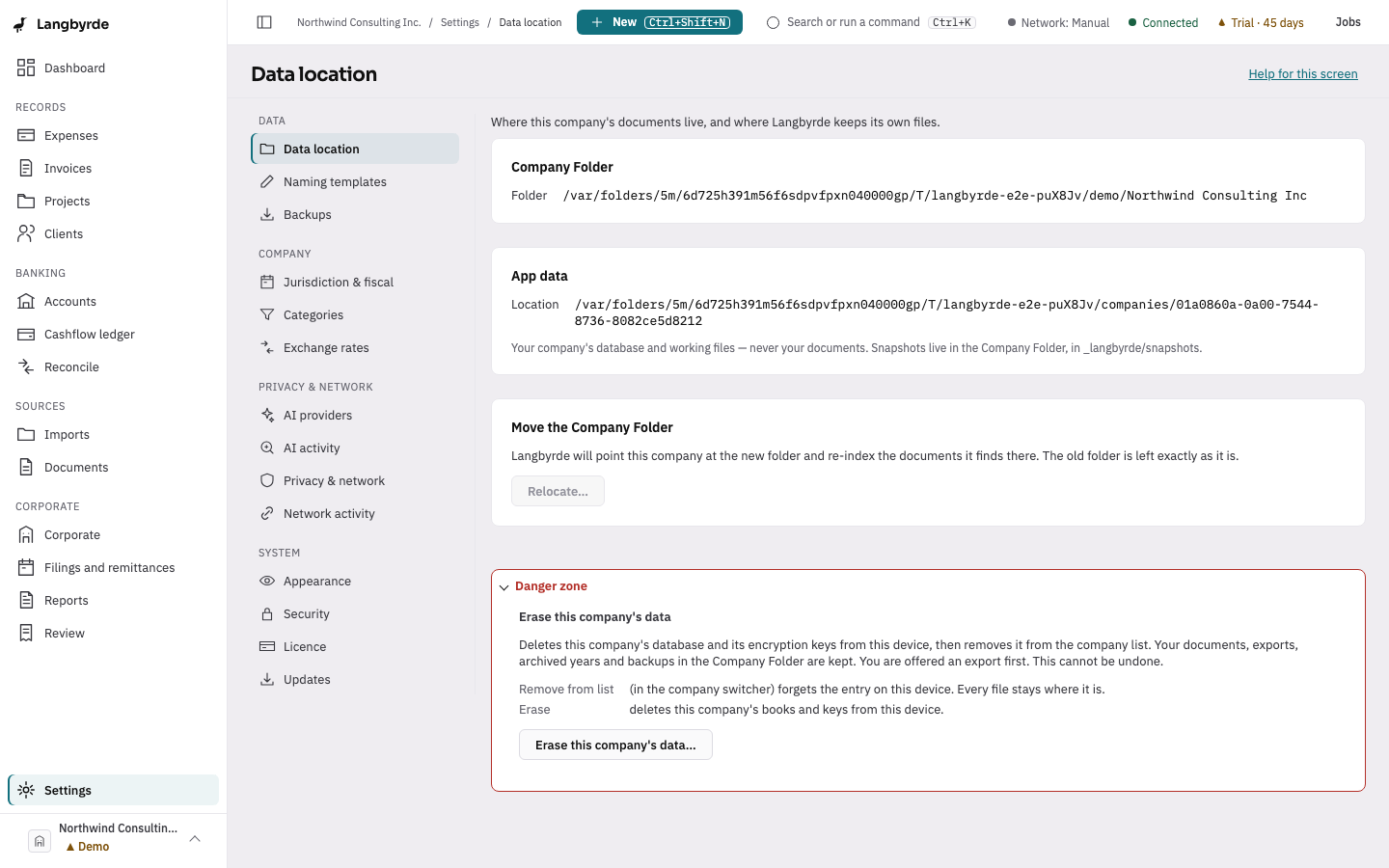Open Dashboard from the sidebar
This screenshot has width=1389, height=868.
tap(113, 68)
